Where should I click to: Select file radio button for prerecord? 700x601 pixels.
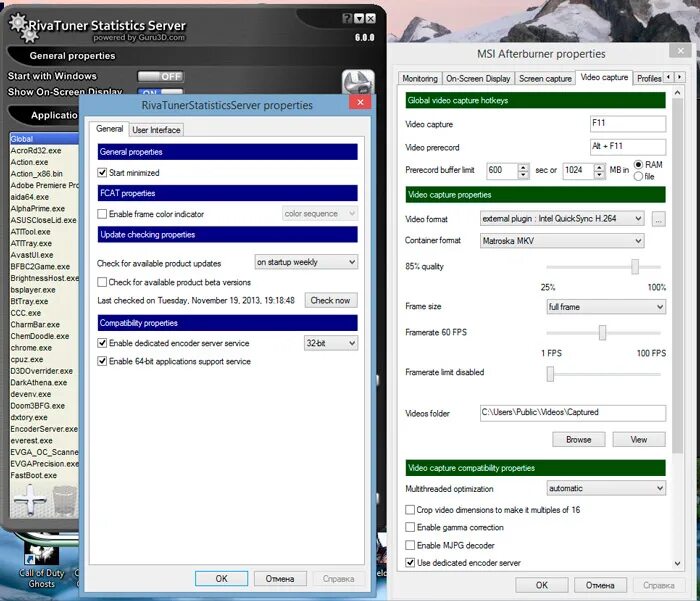click(x=638, y=176)
